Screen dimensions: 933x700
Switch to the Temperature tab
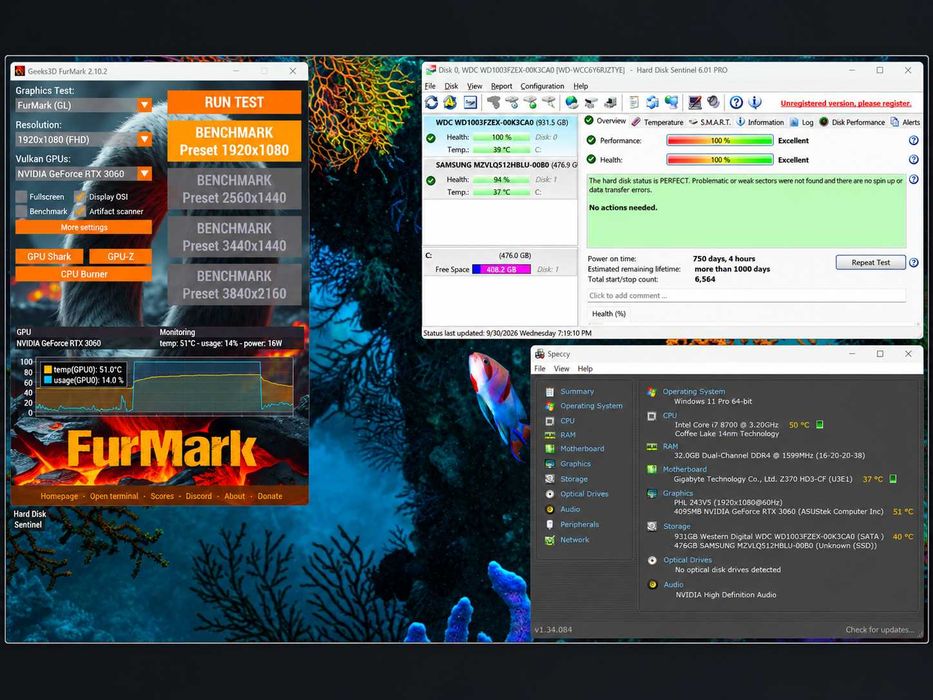658,122
